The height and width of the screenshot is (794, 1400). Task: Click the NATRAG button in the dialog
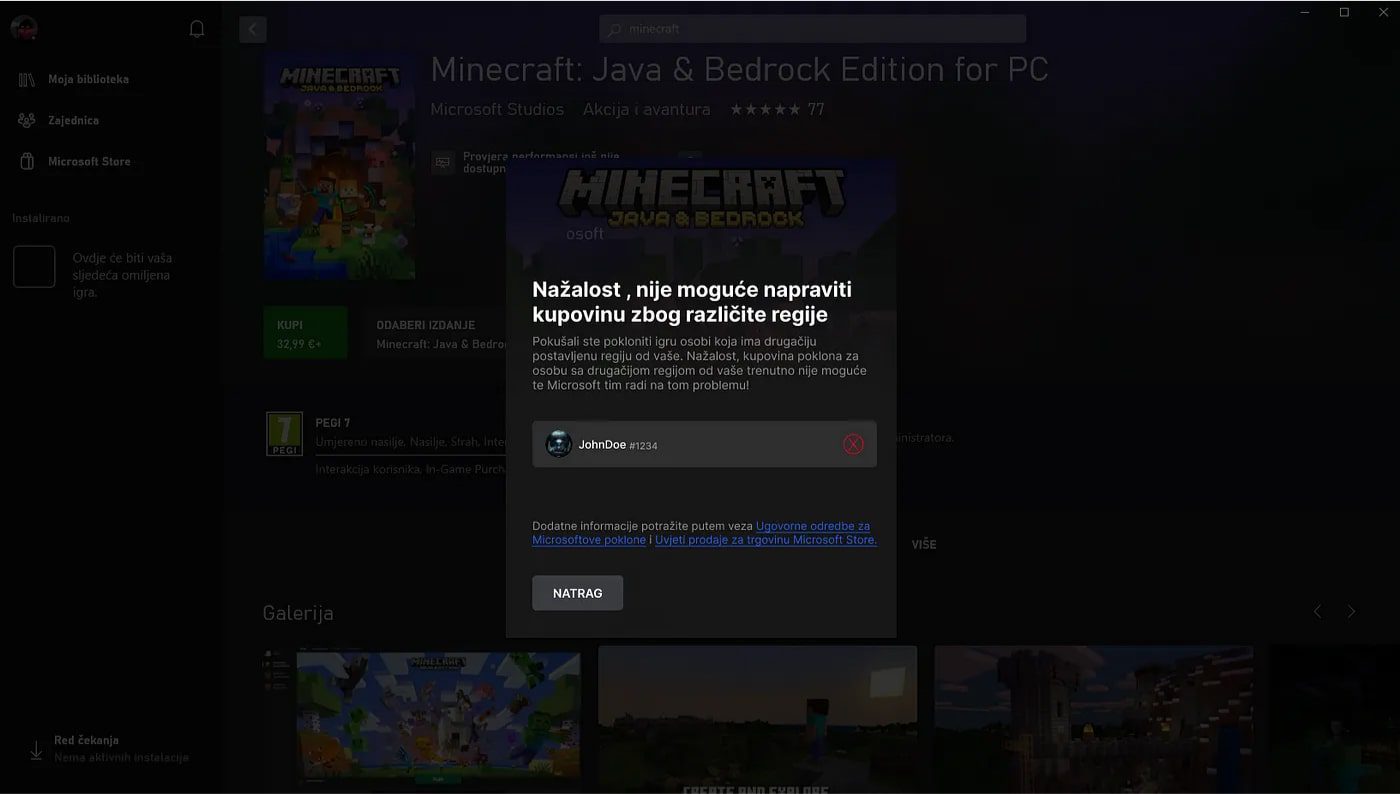pyautogui.click(x=577, y=593)
